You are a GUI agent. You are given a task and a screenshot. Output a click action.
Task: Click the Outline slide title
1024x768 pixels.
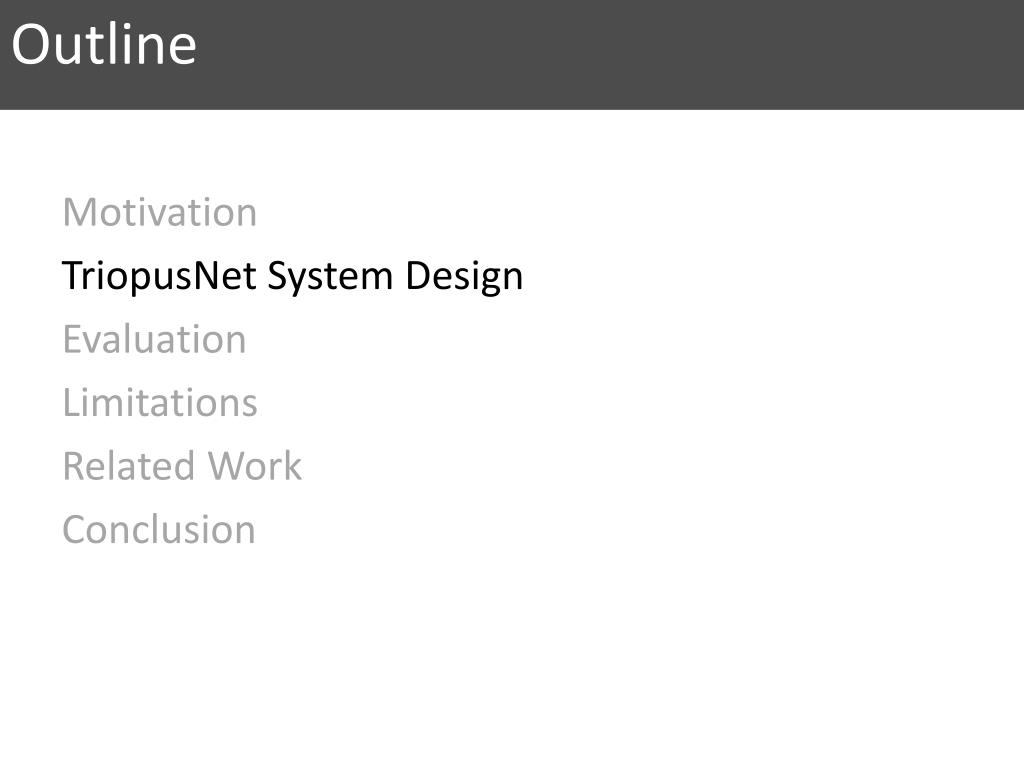click(104, 44)
